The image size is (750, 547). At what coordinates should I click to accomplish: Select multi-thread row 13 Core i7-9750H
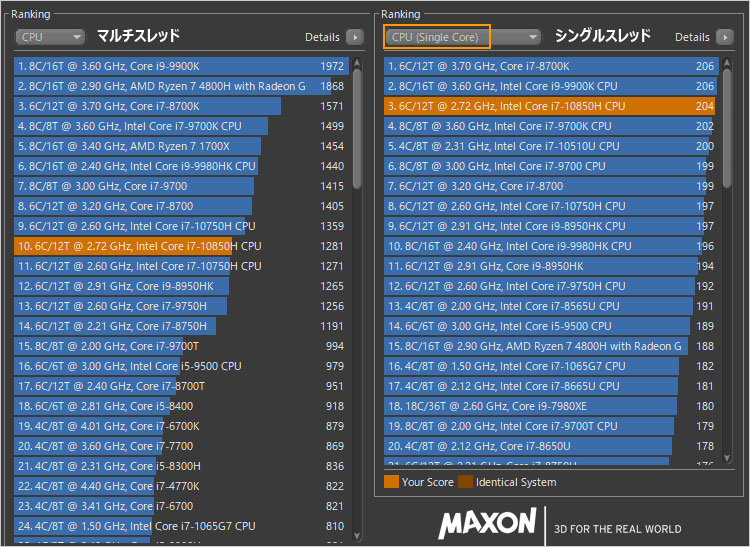point(182,306)
